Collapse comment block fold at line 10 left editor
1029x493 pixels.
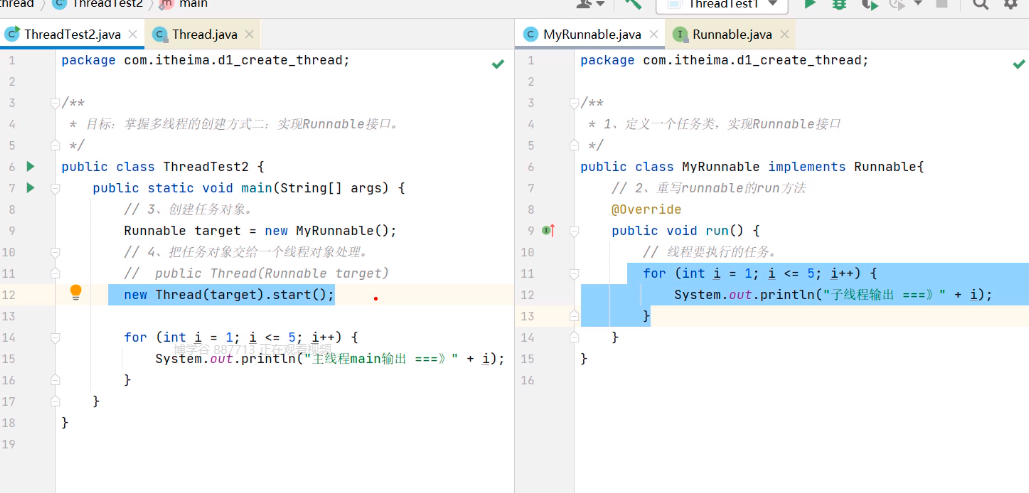coord(55,252)
